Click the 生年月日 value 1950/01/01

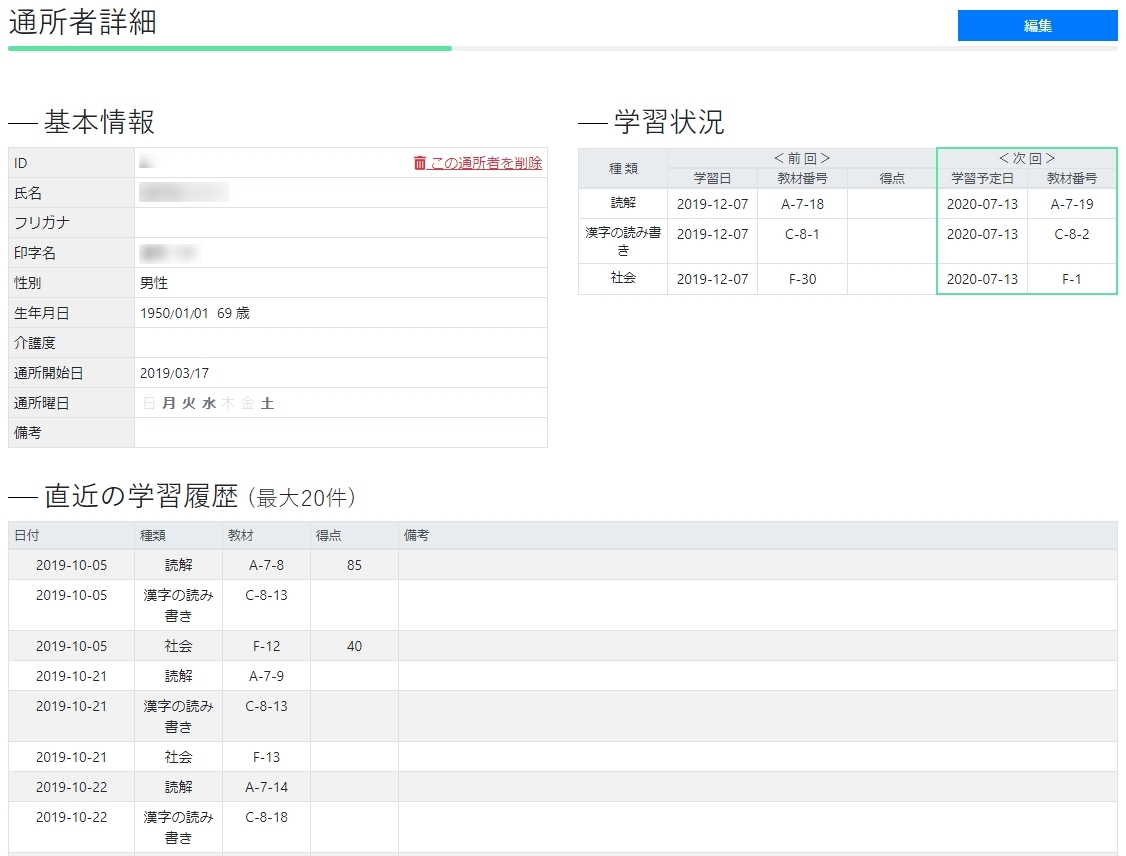[174, 313]
